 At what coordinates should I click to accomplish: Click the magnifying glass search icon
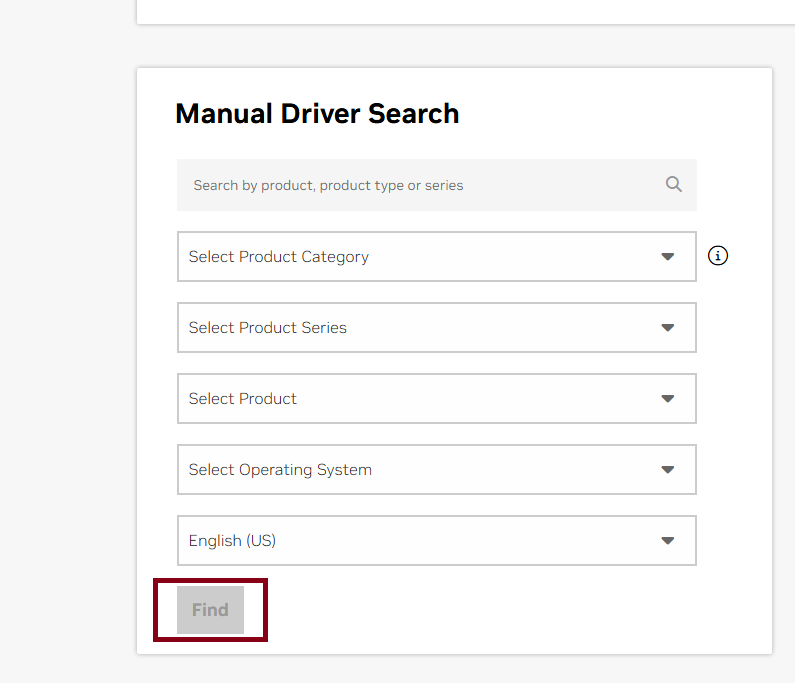click(673, 184)
